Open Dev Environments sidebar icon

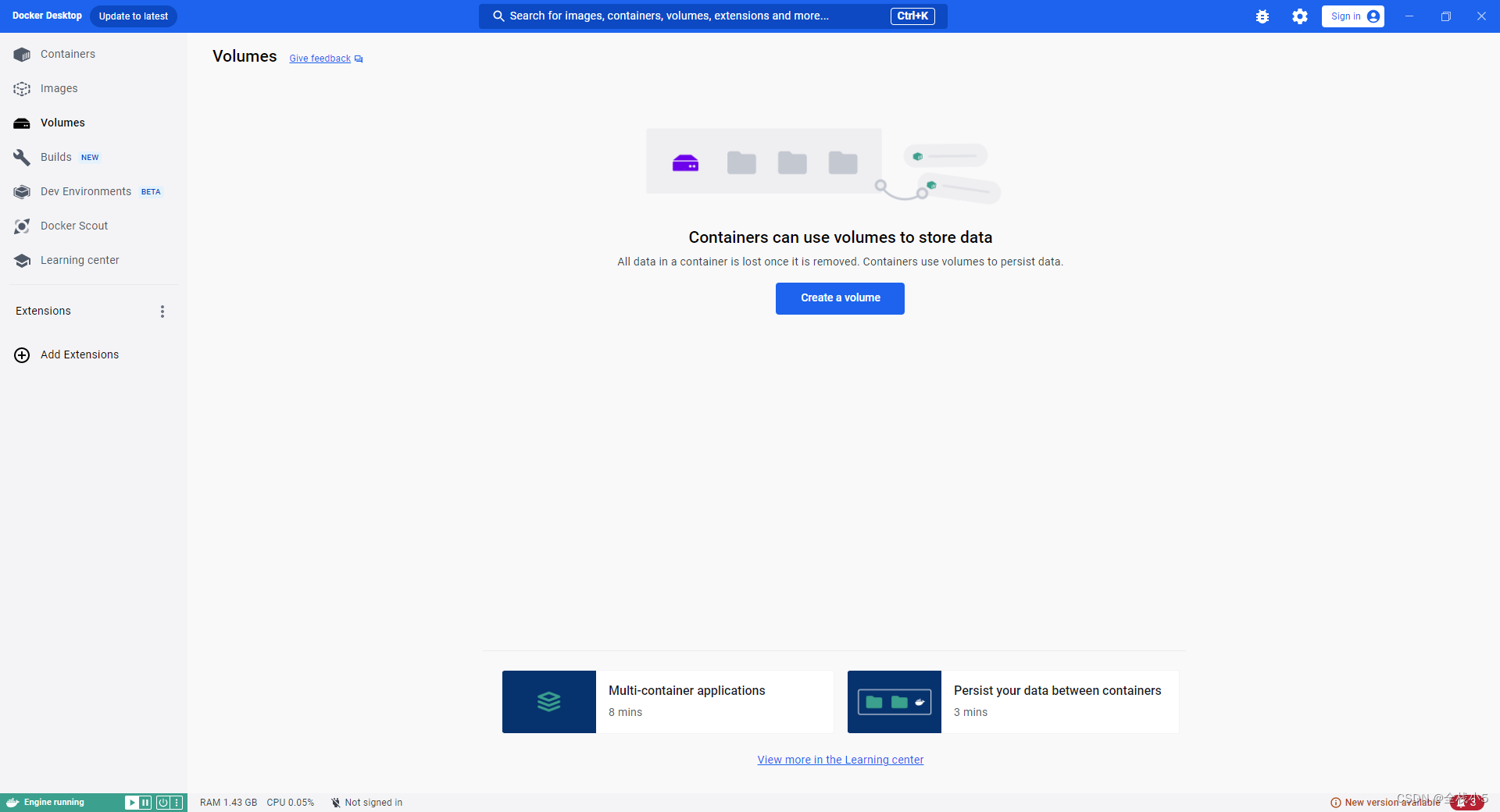pos(22,191)
